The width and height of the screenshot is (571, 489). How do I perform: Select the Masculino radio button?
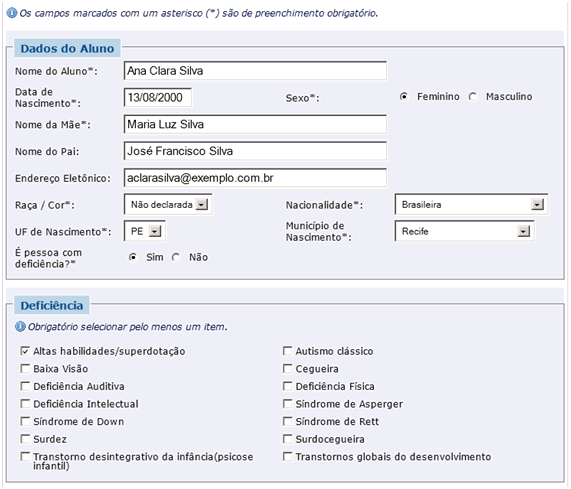473,97
